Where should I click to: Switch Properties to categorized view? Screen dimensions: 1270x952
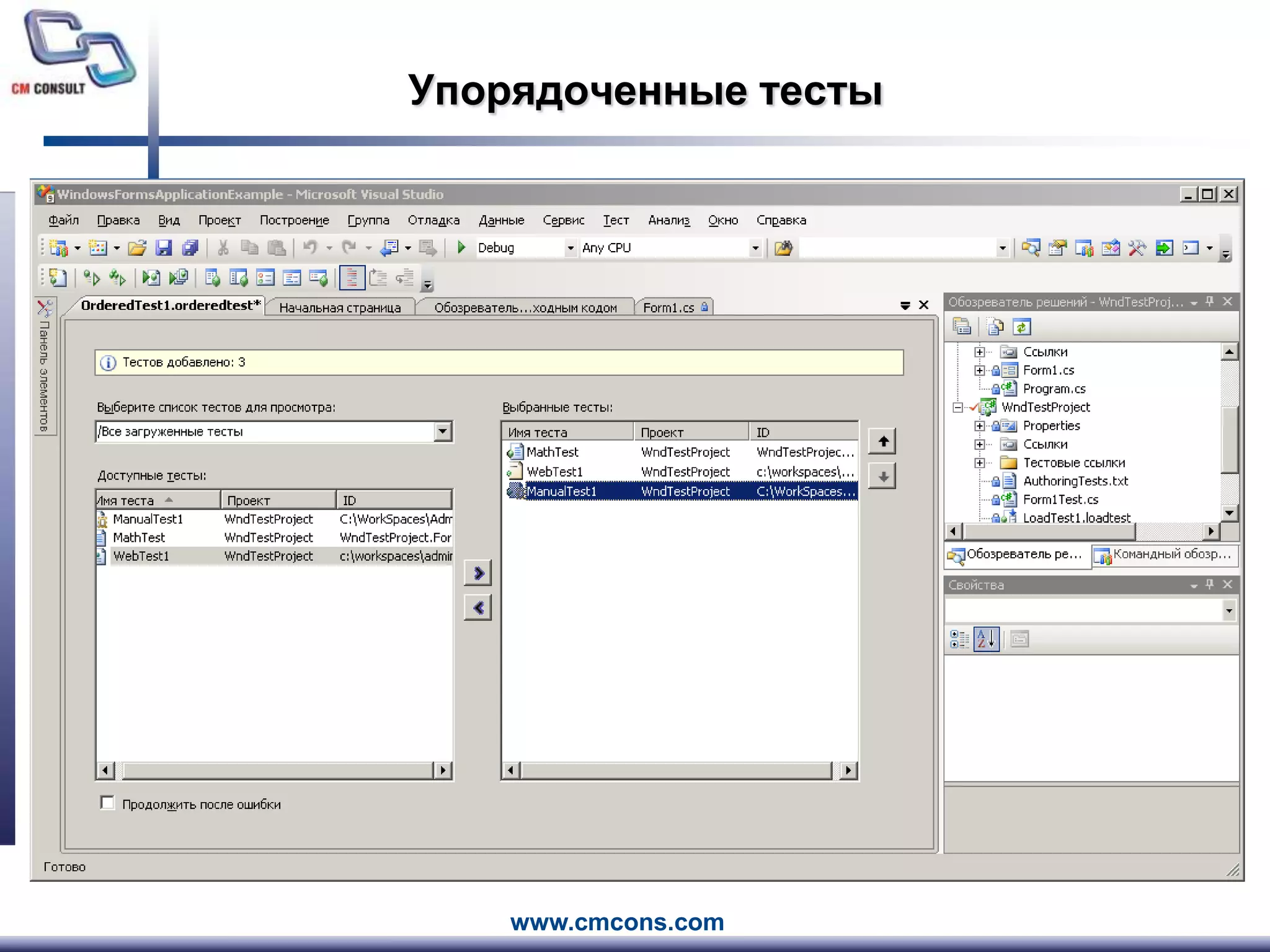(959, 639)
